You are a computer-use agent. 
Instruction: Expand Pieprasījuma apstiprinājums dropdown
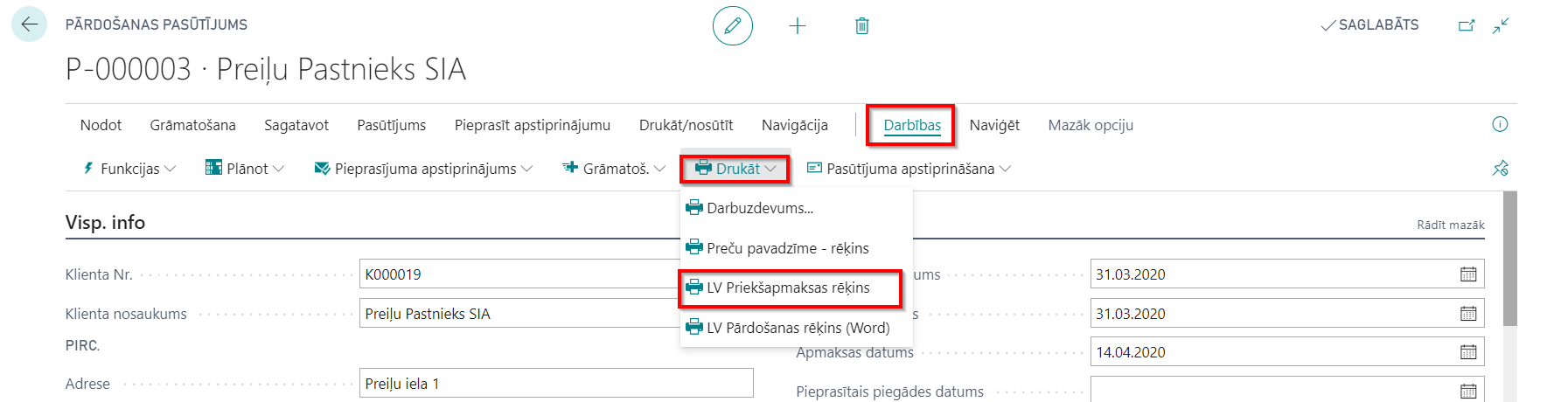[x=423, y=169]
